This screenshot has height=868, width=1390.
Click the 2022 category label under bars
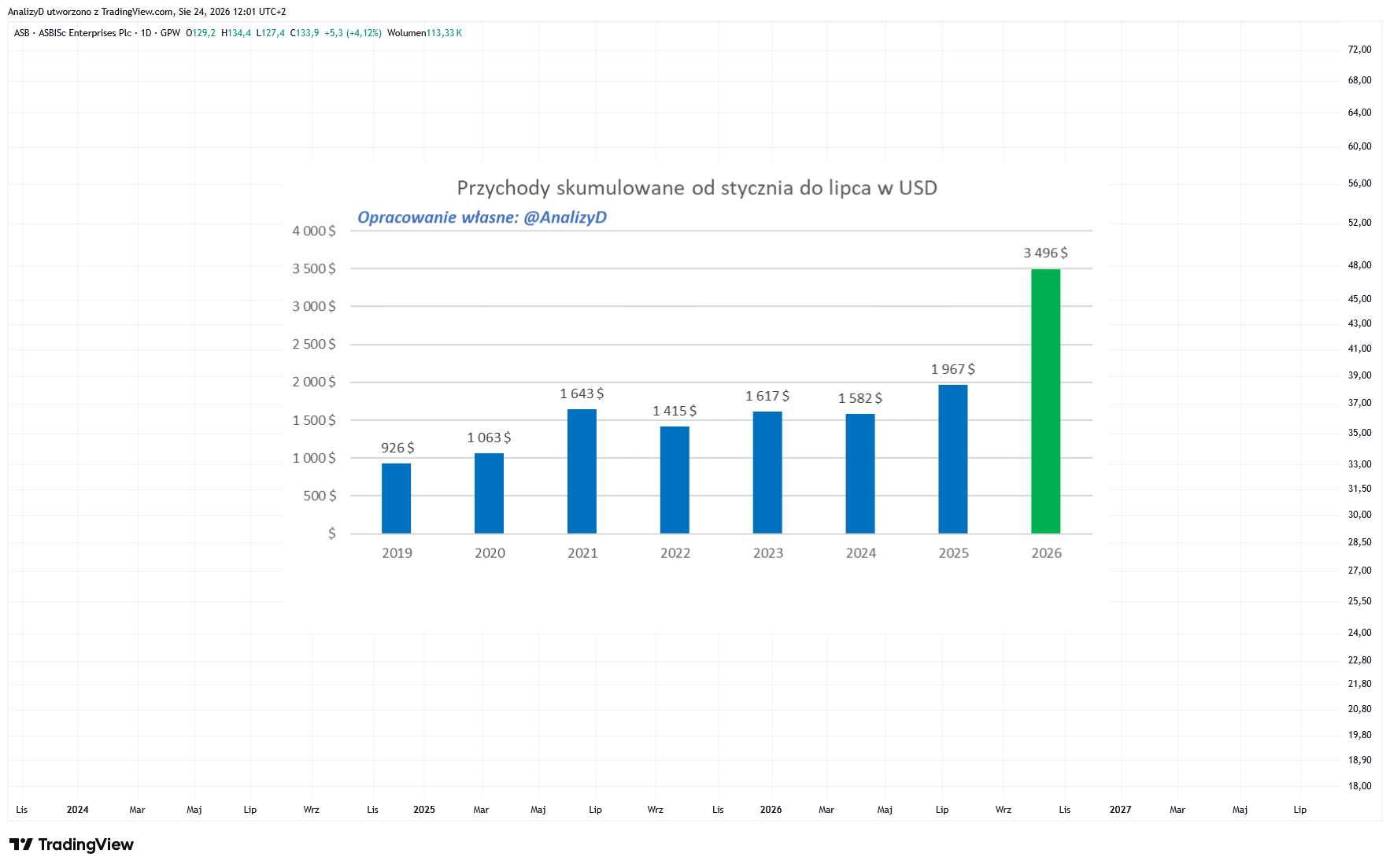pyautogui.click(x=675, y=553)
